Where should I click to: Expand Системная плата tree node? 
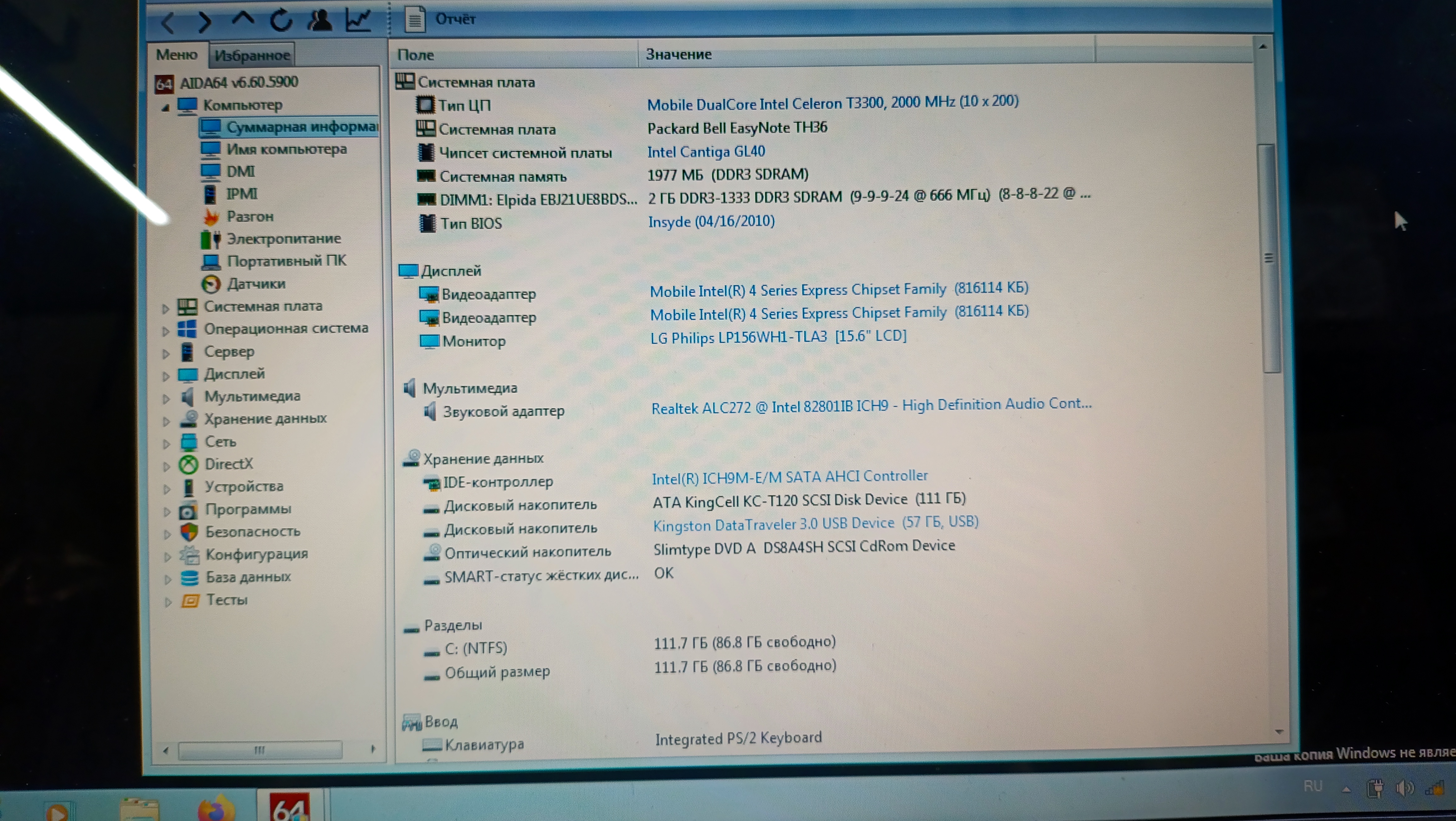[166, 309]
